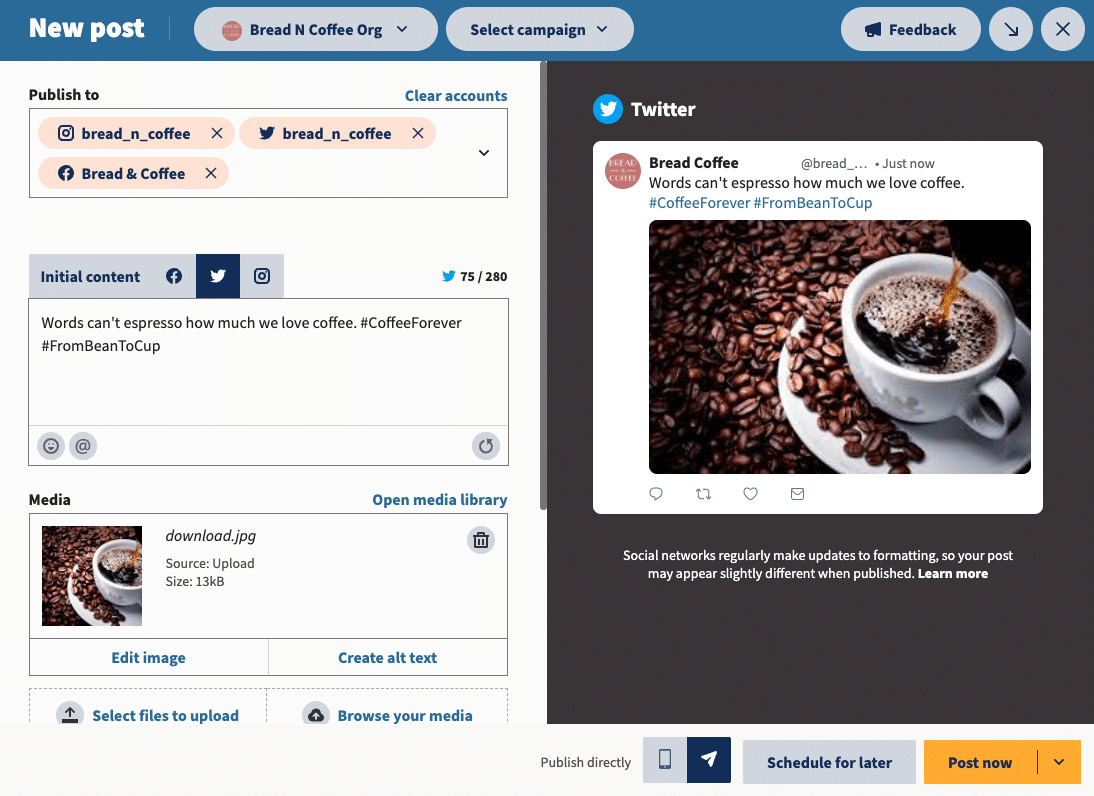Click the retweet icon in the Twitter preview

703,493
